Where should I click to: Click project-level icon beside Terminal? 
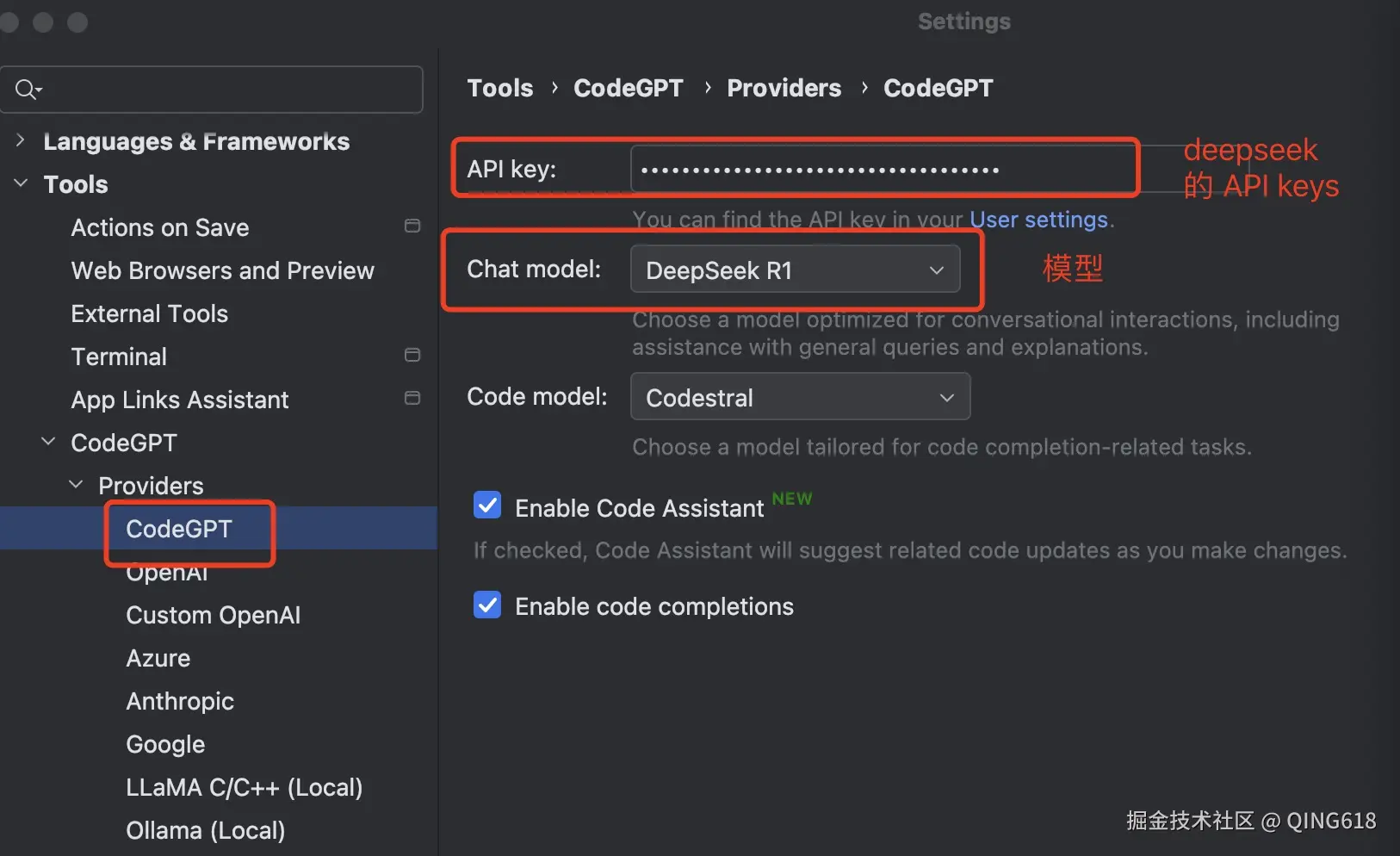coord(412,356)
